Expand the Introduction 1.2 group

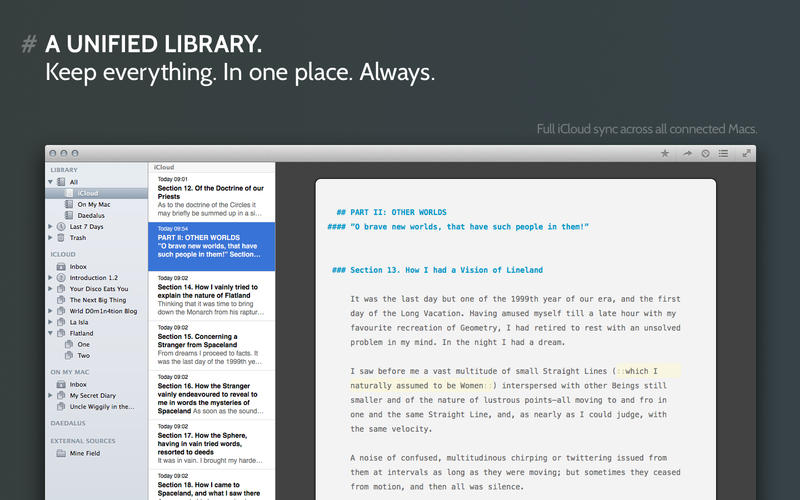pos(51,278)
